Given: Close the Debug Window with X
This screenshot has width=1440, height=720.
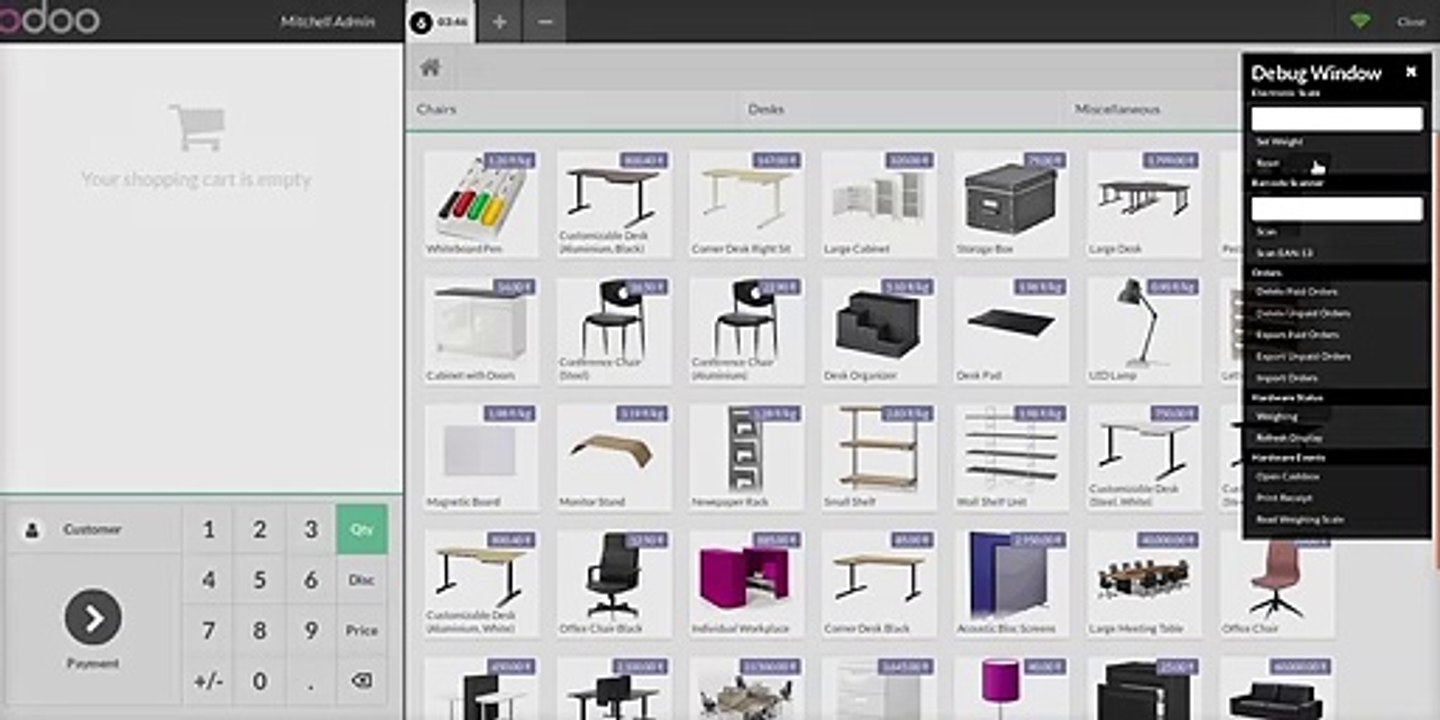Looking at the screenshot, I should [1411, 72].
